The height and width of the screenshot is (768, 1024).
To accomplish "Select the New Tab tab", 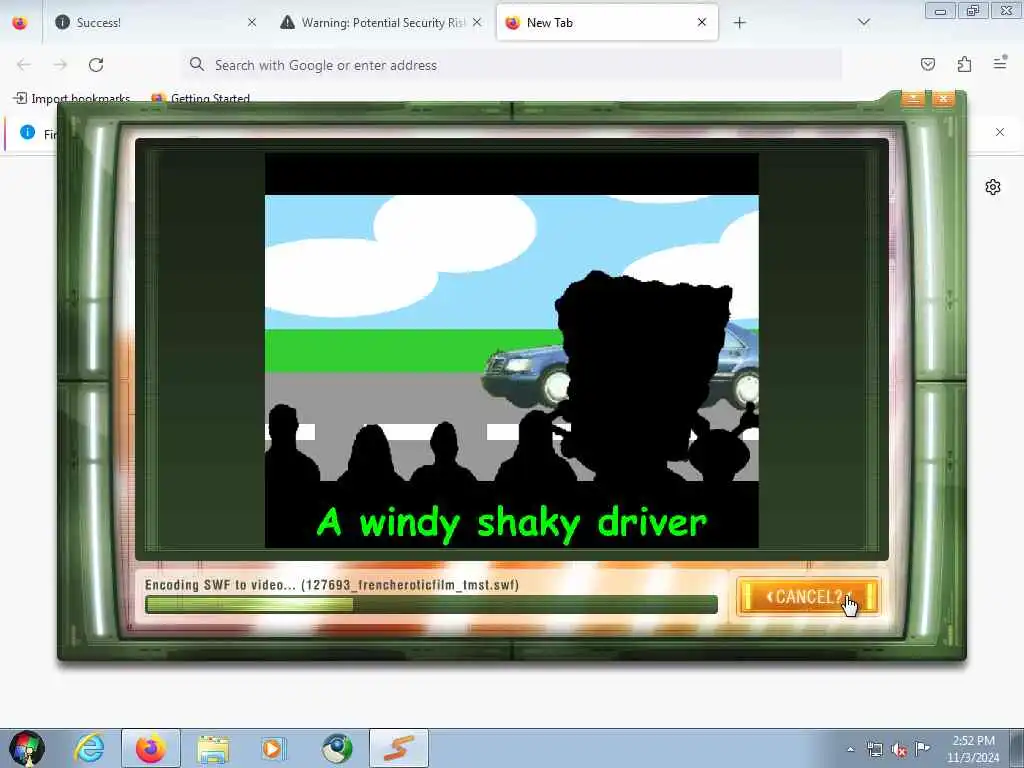I will tap(607, 22).
